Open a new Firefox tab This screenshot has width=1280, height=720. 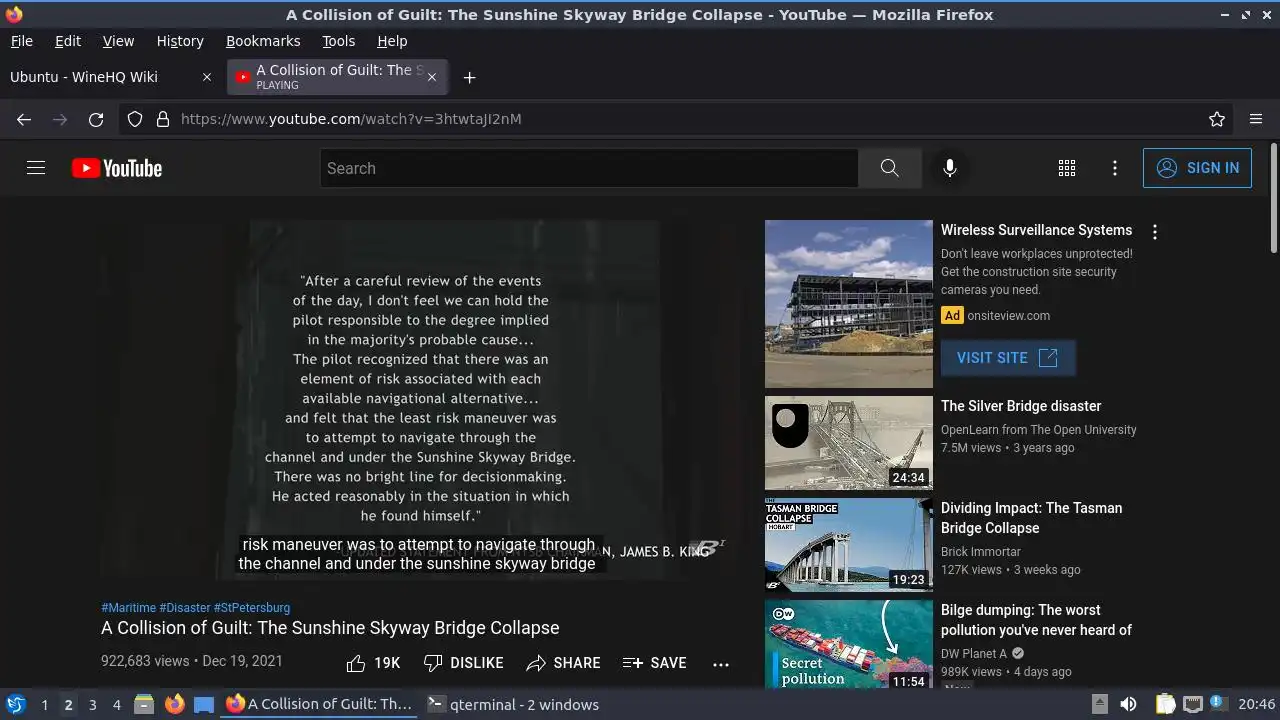(x=469, y=77)
